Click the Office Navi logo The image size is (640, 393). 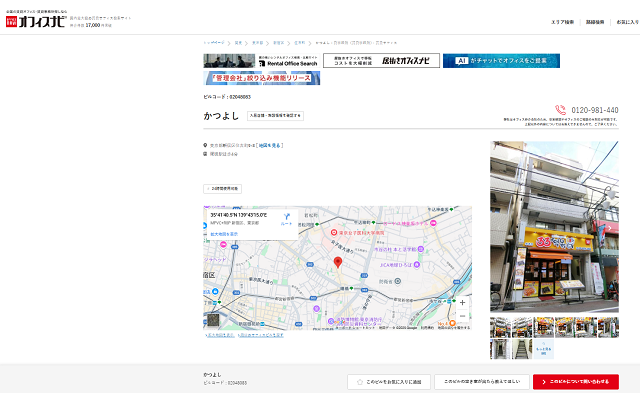tap(36, 21)
